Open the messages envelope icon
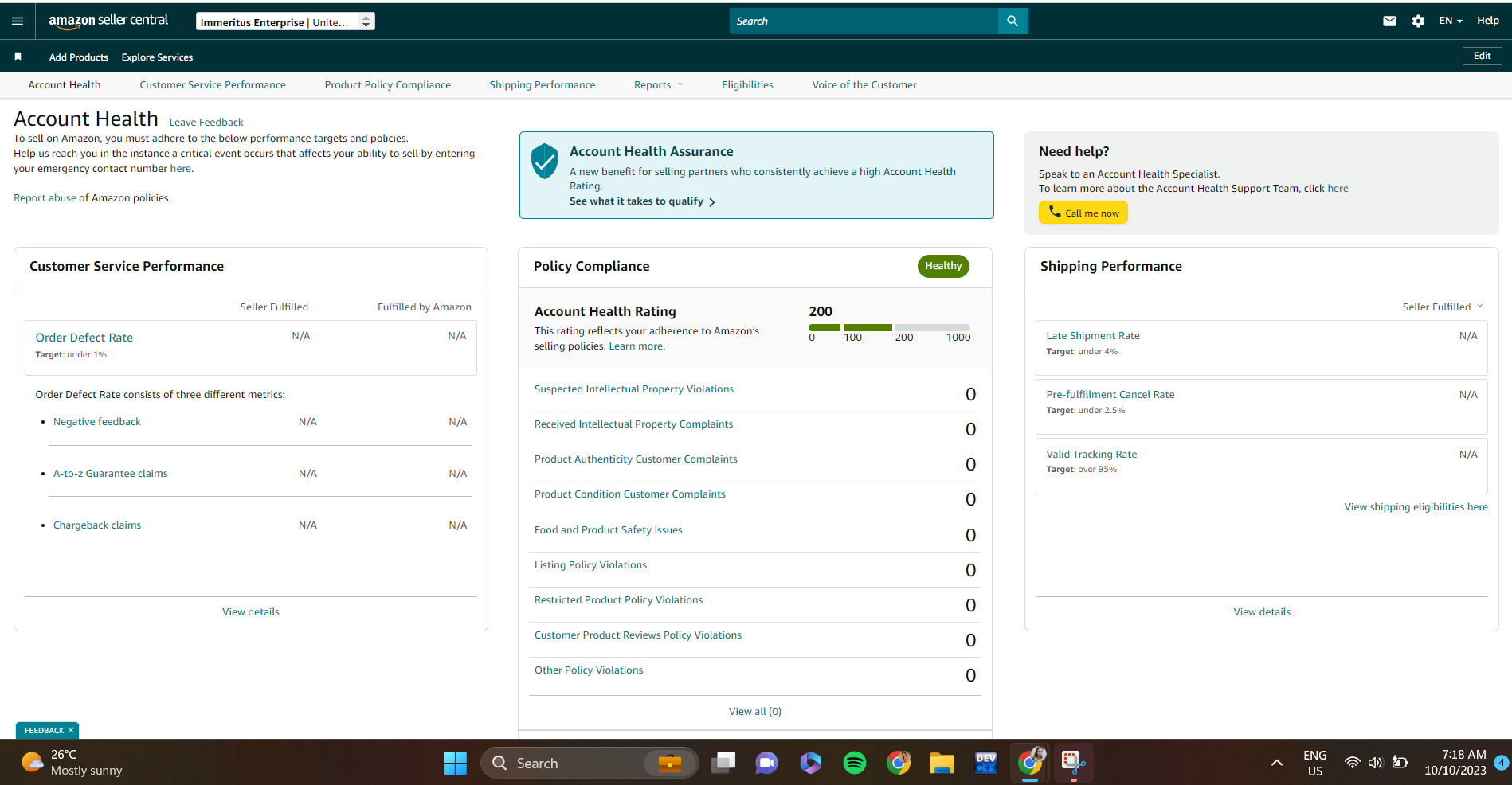The height and width of the screenshot is (785, 1512). [x=1389, y=21]
